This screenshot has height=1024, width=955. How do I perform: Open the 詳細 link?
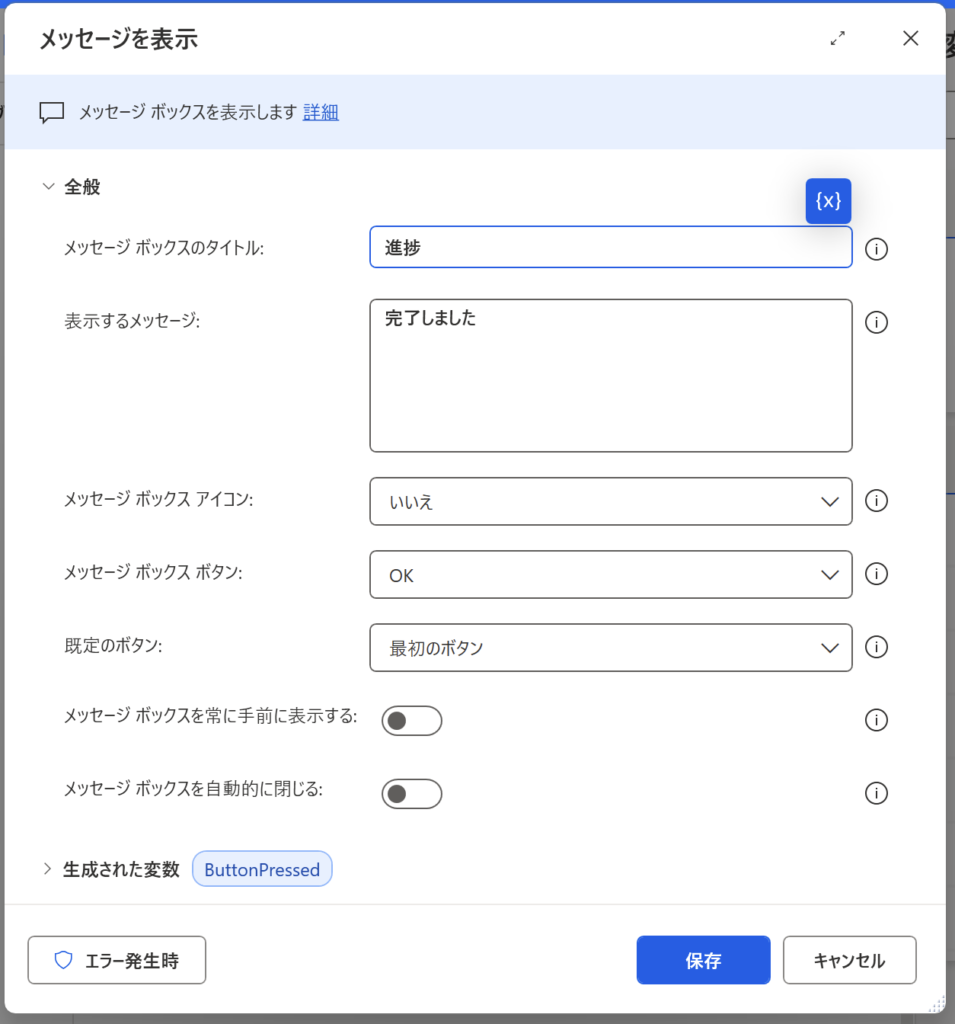(x=321, y=112)
